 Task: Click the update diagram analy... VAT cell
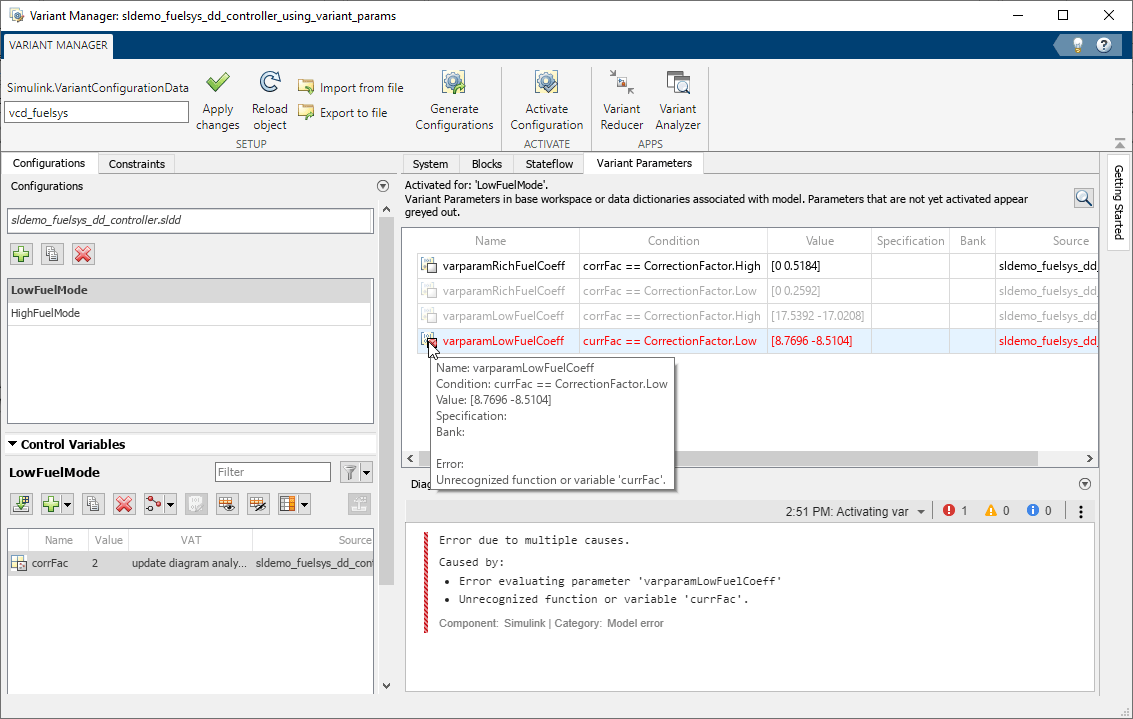(190, 563)
